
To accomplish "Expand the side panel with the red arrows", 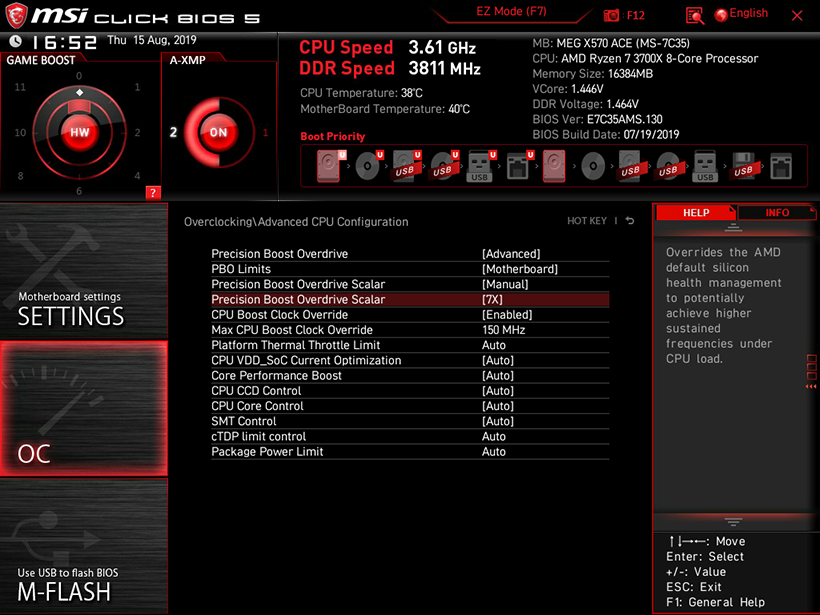I will point(811,386).
